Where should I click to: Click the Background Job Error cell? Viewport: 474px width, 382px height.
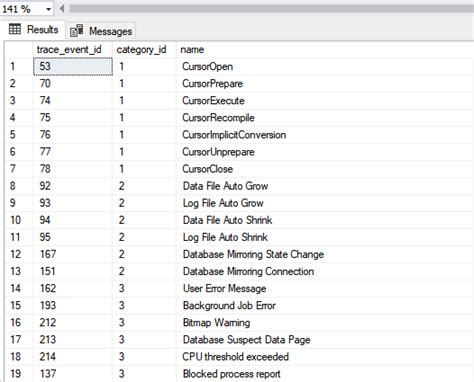point(325,306)
